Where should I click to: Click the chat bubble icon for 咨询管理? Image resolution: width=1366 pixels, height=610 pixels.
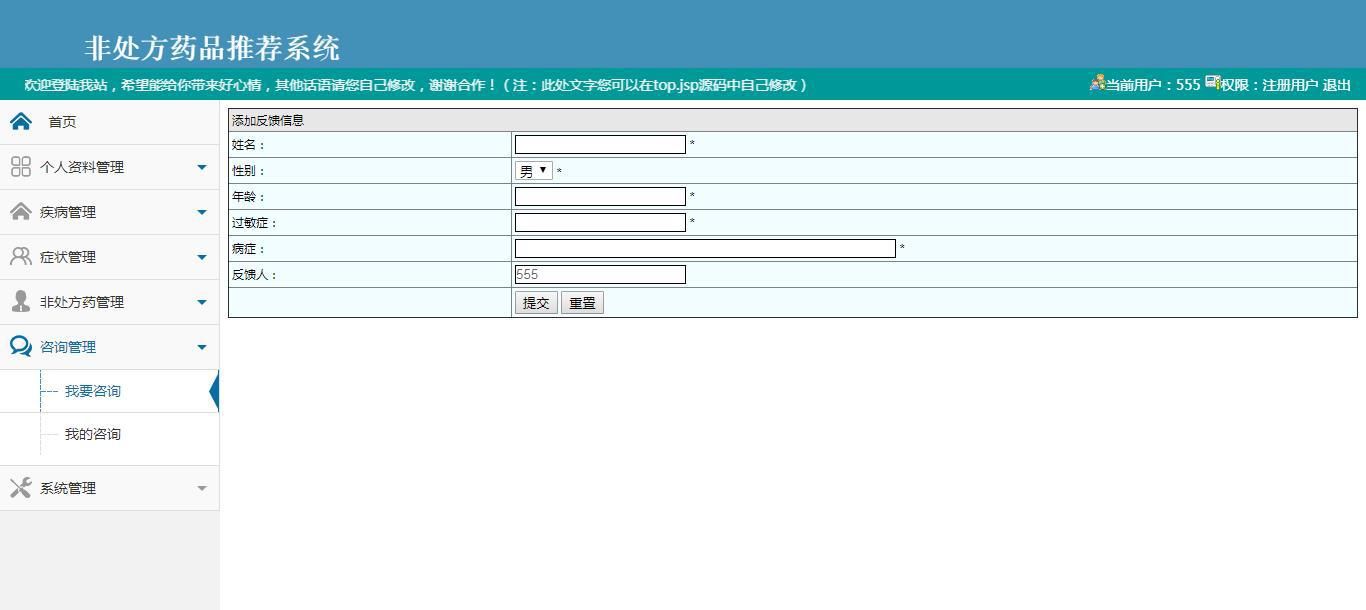[x=20, y=346]
